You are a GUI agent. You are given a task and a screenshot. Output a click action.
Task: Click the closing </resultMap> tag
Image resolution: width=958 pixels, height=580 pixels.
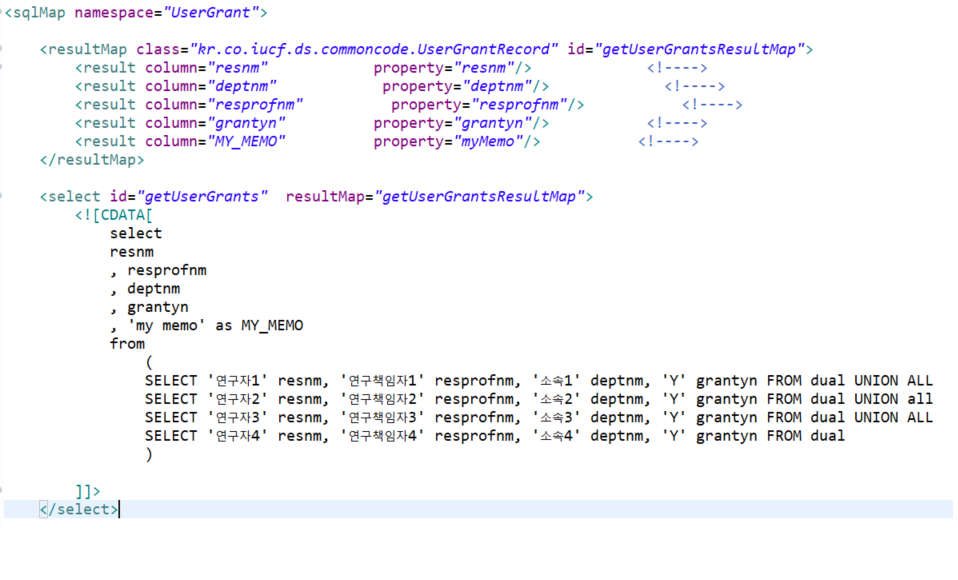click(92, 160)
